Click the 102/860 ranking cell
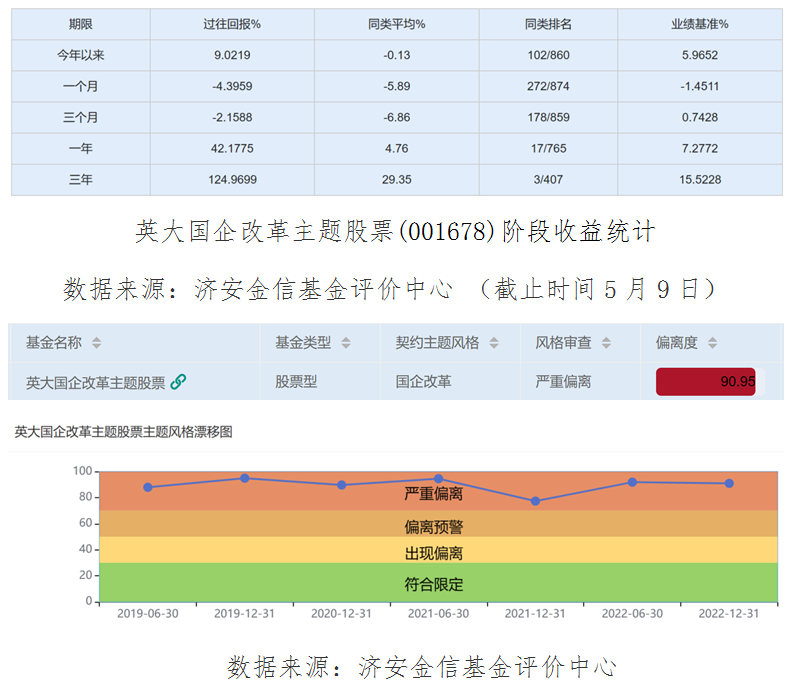The height and width of the screenshot is (692, 790). 548,55
